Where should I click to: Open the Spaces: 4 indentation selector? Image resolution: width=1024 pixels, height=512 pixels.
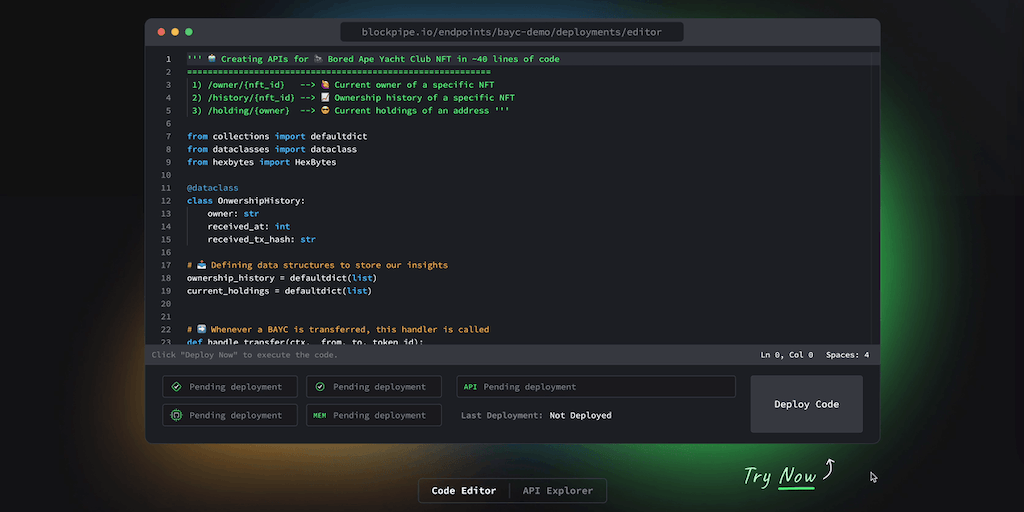[847, 355]
